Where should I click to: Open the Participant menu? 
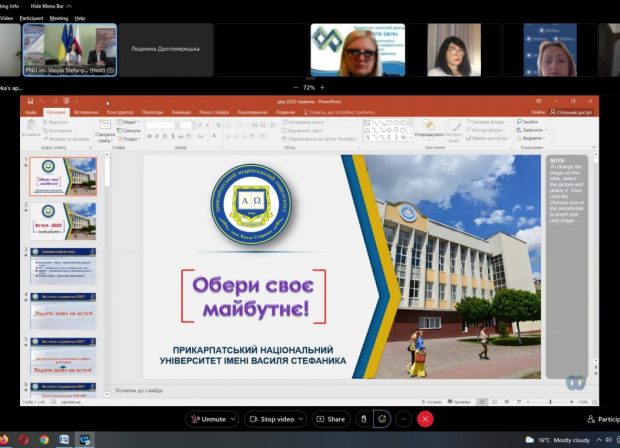(31, 18)
